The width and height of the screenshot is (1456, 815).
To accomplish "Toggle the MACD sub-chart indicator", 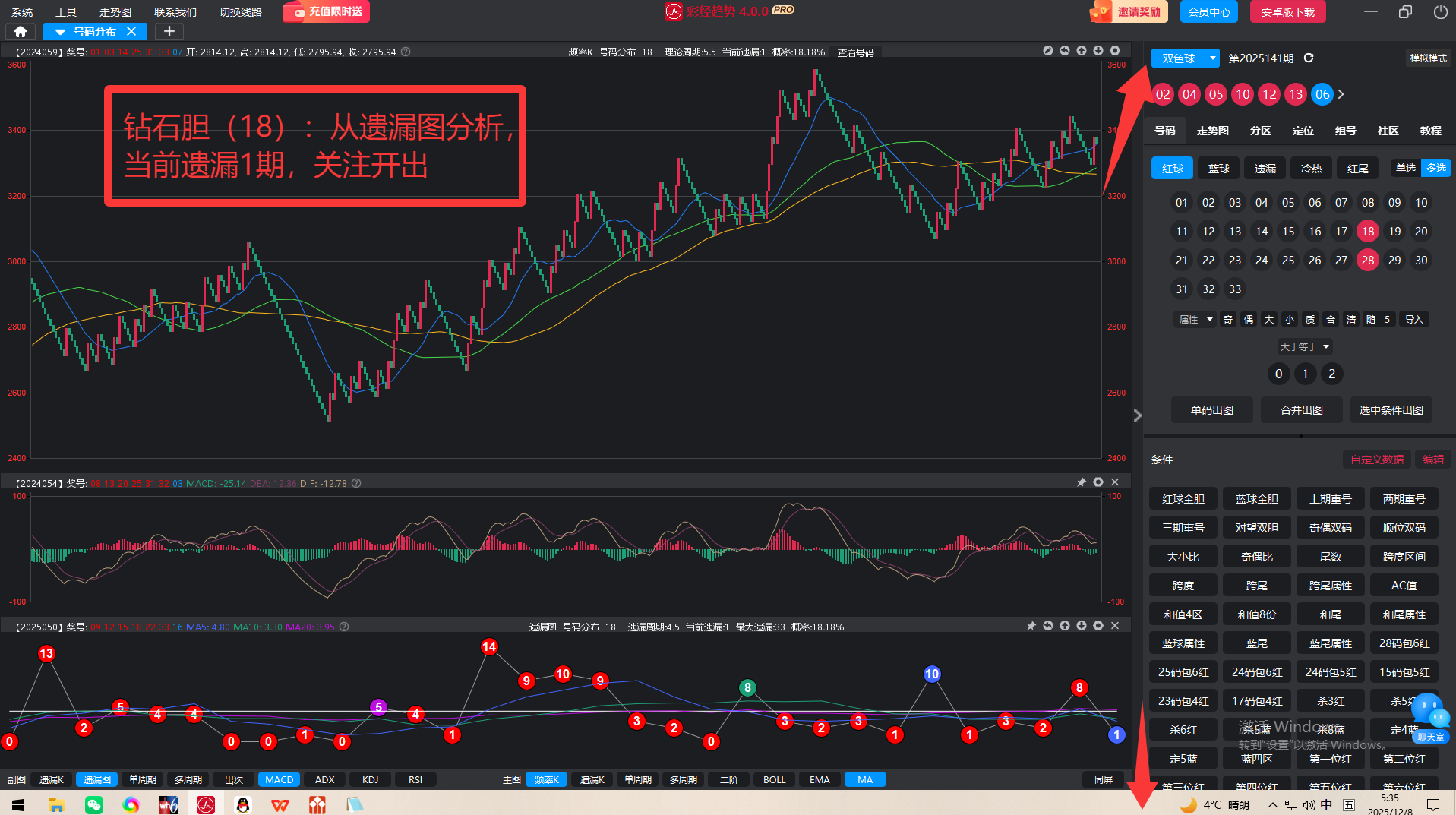I will (279, 779).
